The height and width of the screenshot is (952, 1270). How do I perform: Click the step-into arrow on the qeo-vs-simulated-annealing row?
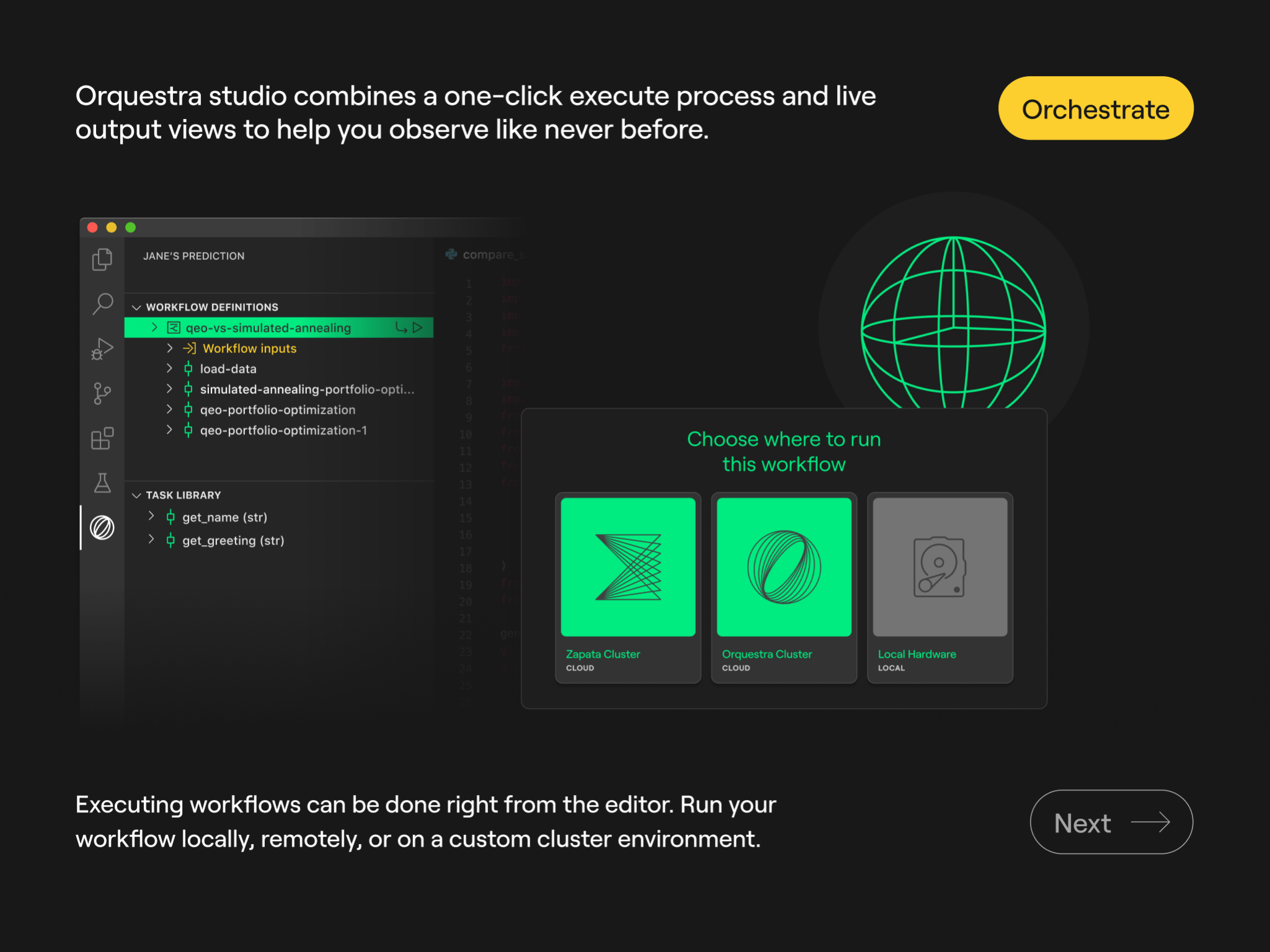[401, 327]
